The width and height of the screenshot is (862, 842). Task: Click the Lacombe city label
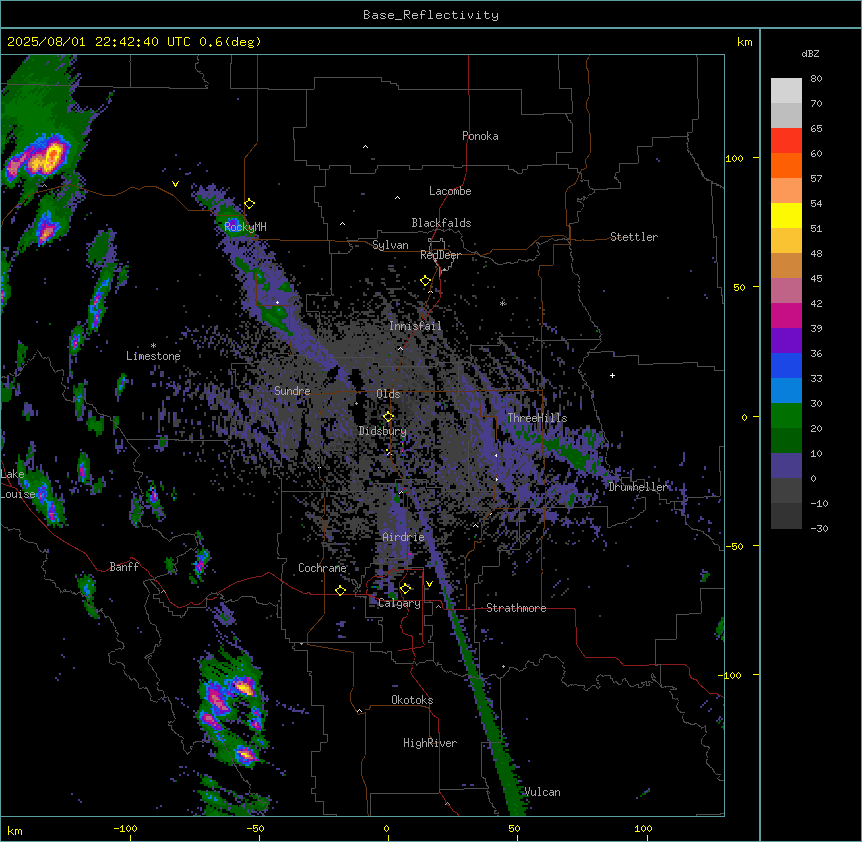pos(450,191)
